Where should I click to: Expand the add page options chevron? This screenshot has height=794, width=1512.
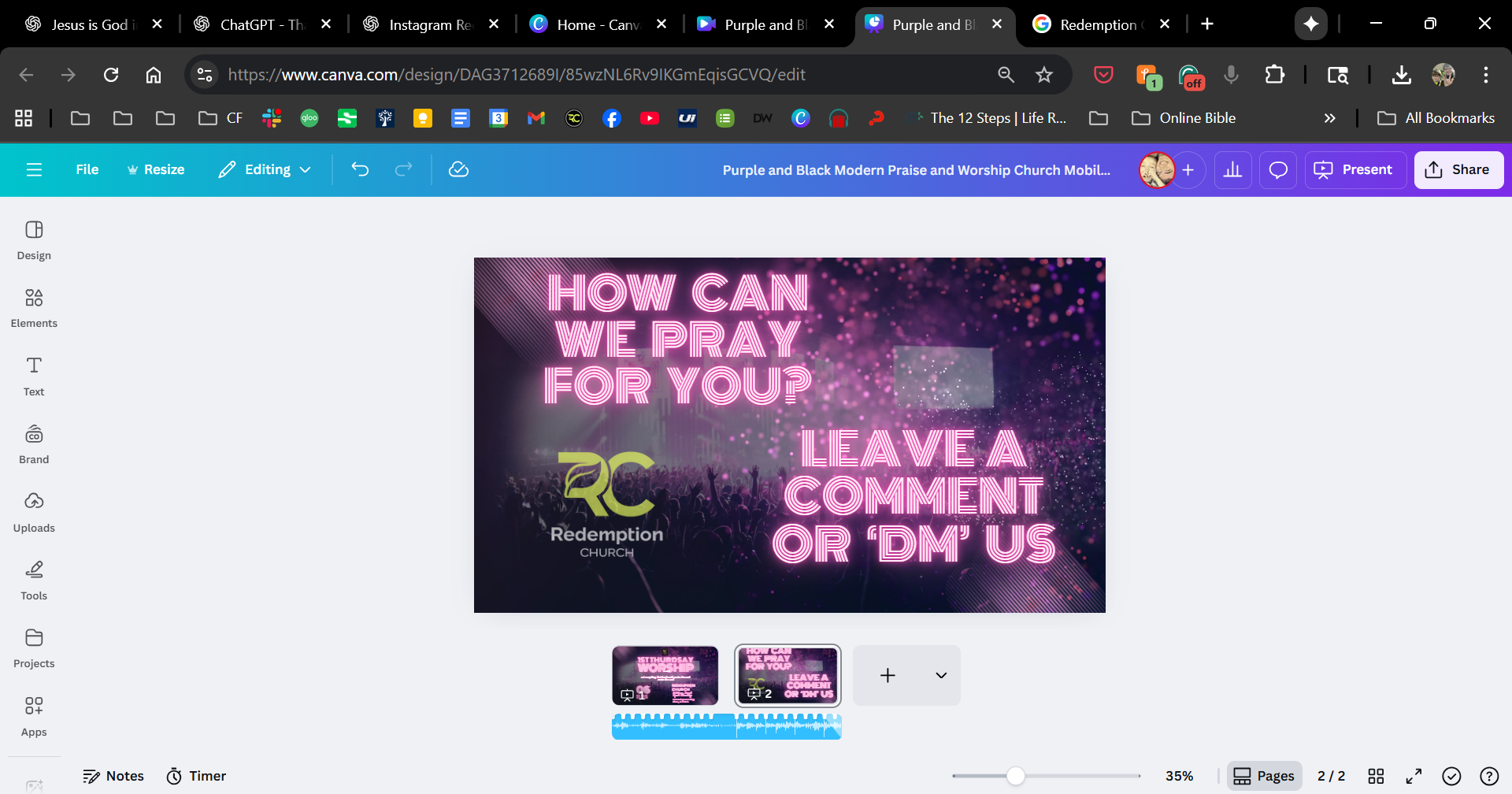[941, 675]
